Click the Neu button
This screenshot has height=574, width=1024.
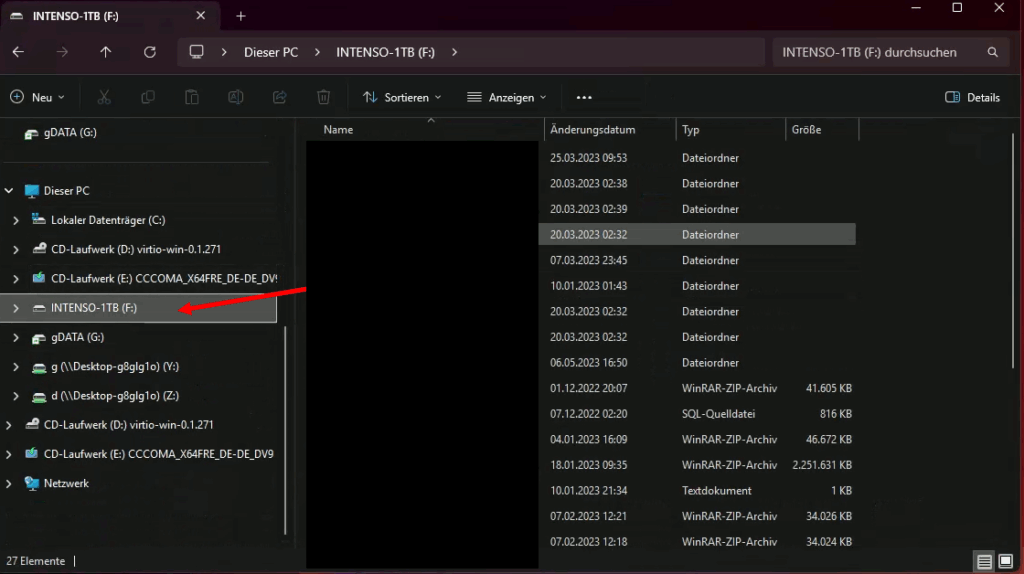tap(37, 97)
